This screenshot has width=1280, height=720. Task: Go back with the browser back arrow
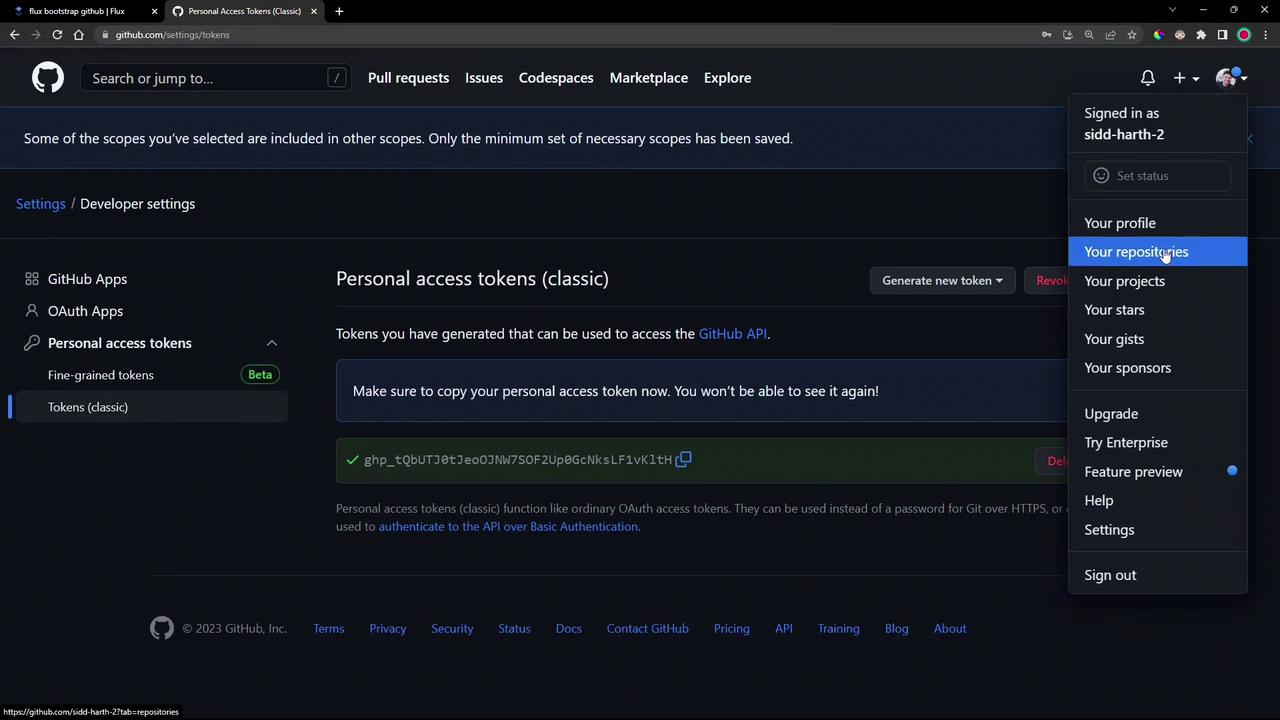click(14, 35)
